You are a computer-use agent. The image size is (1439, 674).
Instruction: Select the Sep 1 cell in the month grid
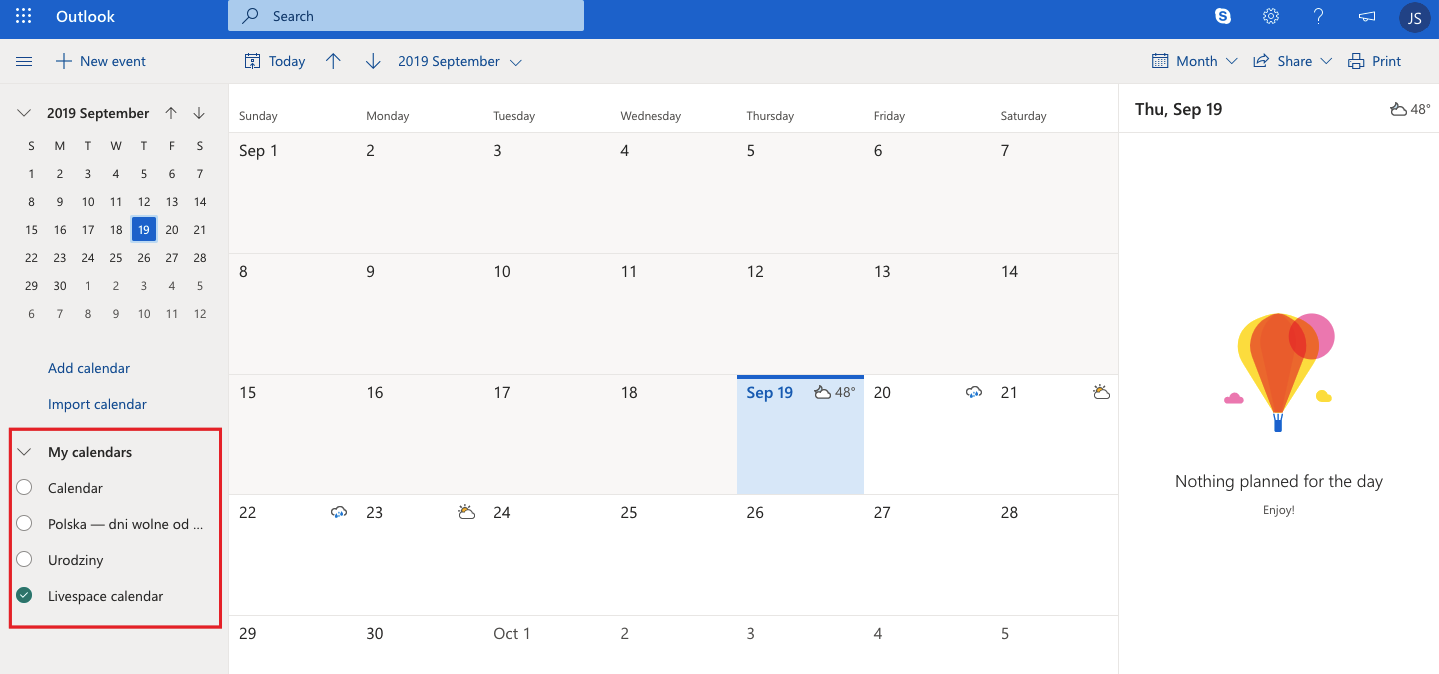(292, 193)
